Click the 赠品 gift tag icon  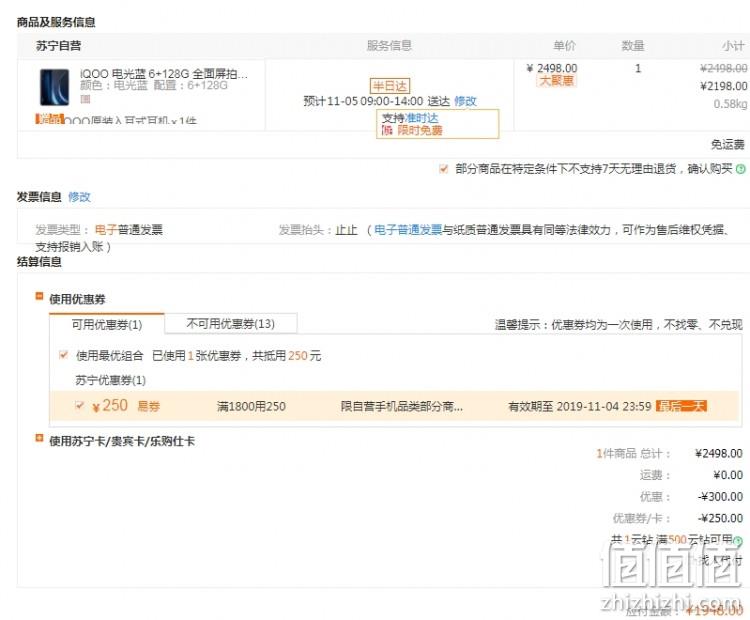[x=49, y=119]
